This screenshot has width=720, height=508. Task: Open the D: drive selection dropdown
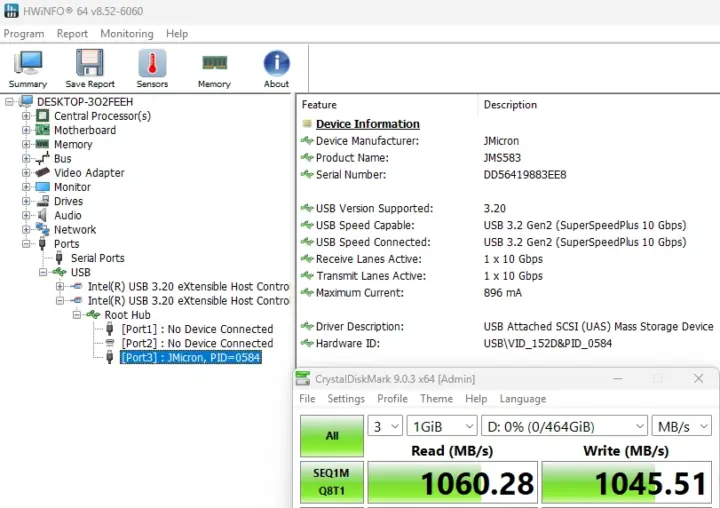tap(564, 427)
